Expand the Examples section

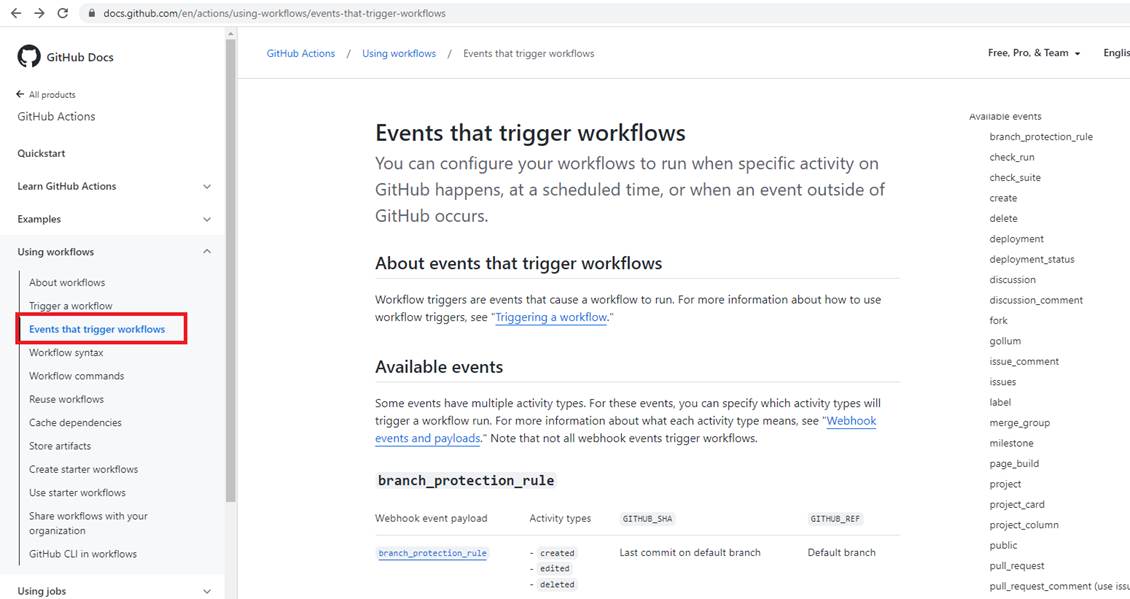[207, 219]
